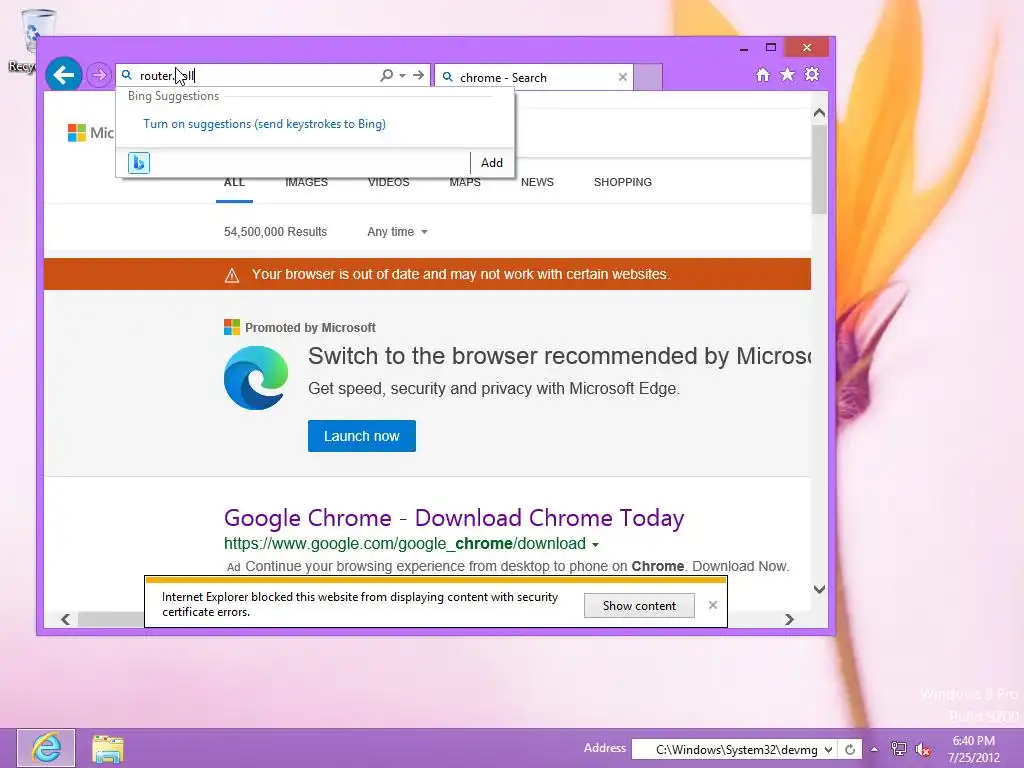This screenshot has width=1024, height=768.
Task: Click the muted volume tray icon
Action: click(x=923, y=750)
